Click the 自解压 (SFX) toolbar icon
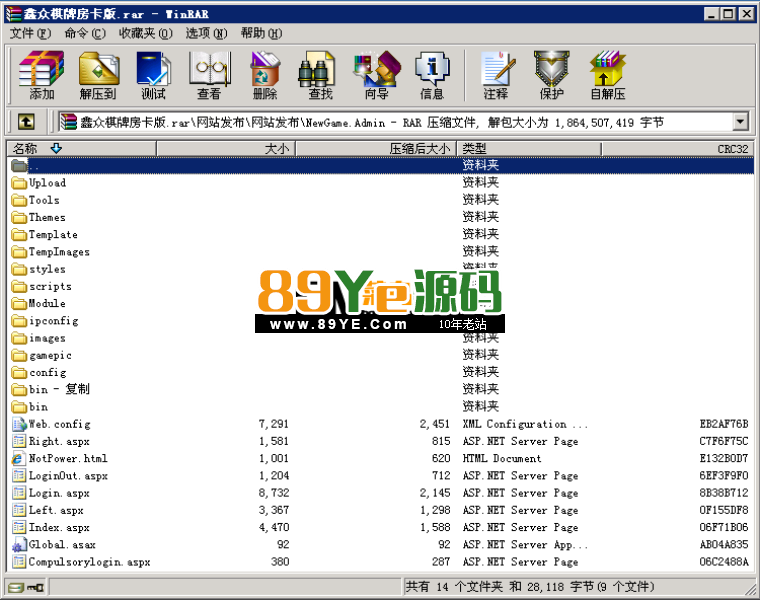The height and width of the screenshot is (600, 760). [608, 75]
